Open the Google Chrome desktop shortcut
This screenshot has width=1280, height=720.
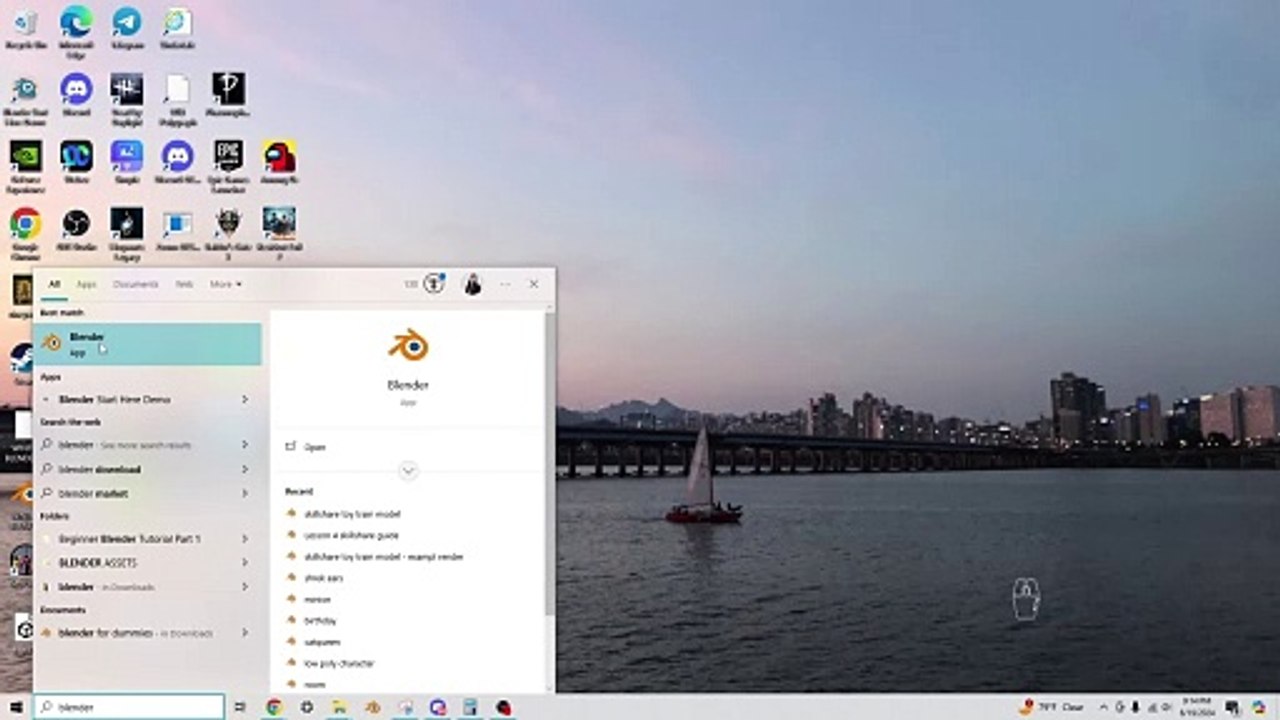point(25,224)
